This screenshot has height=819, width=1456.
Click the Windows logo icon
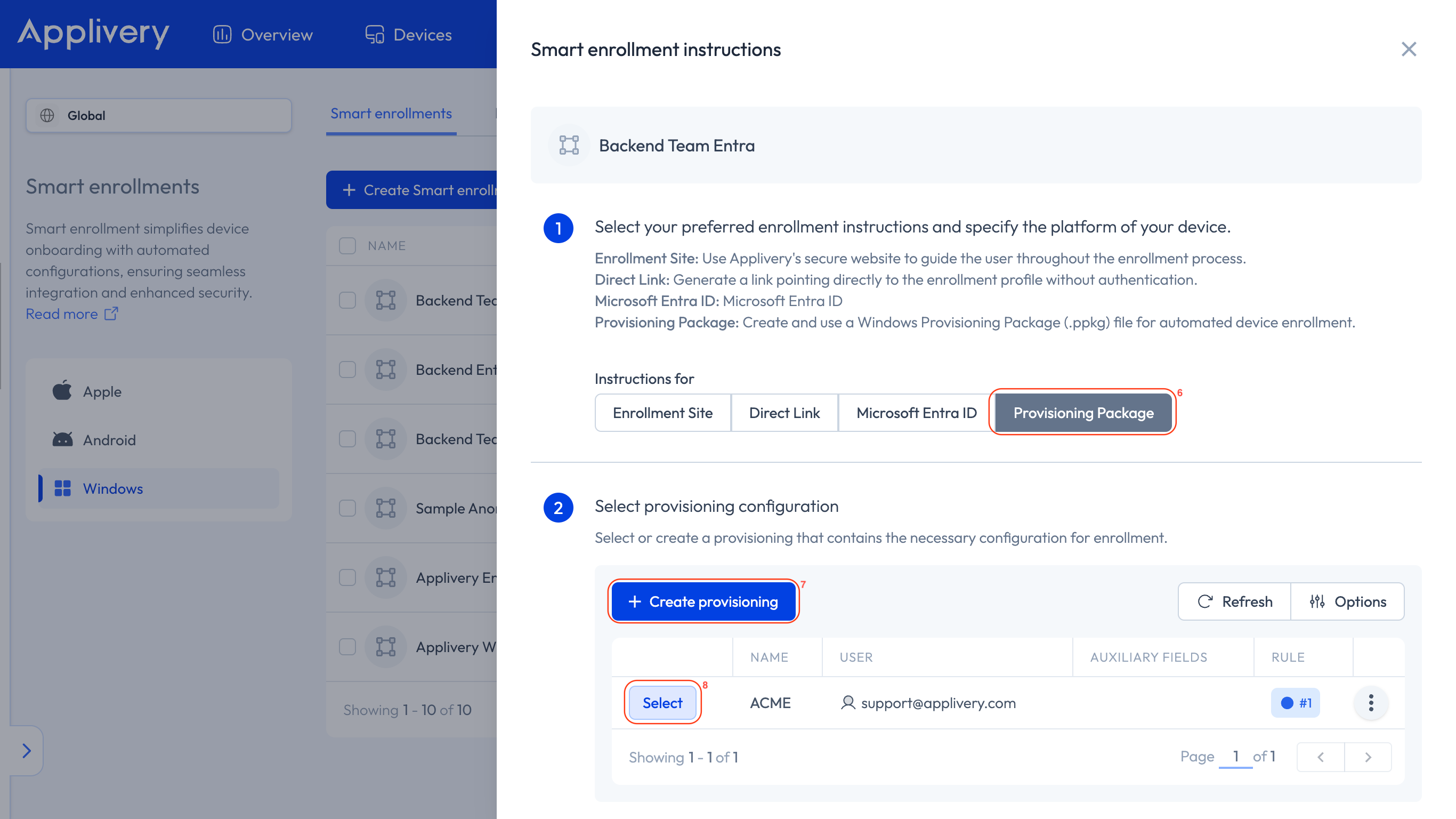point(62,488)
